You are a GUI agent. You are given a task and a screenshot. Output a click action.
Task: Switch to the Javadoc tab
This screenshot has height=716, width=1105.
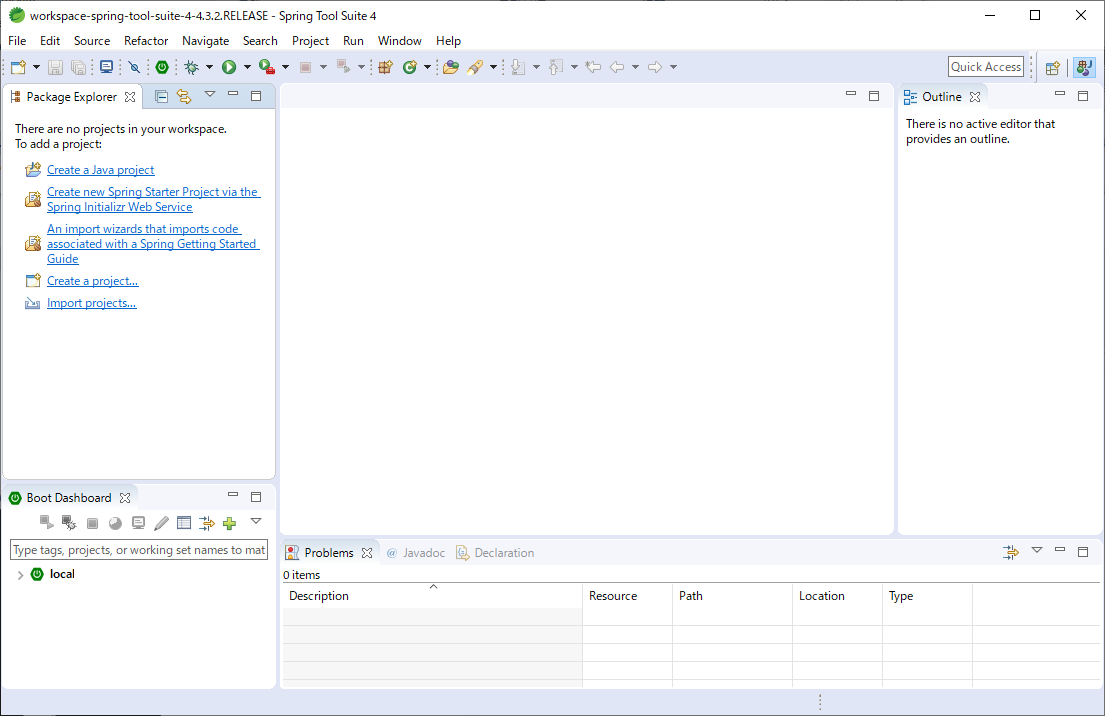416,553
